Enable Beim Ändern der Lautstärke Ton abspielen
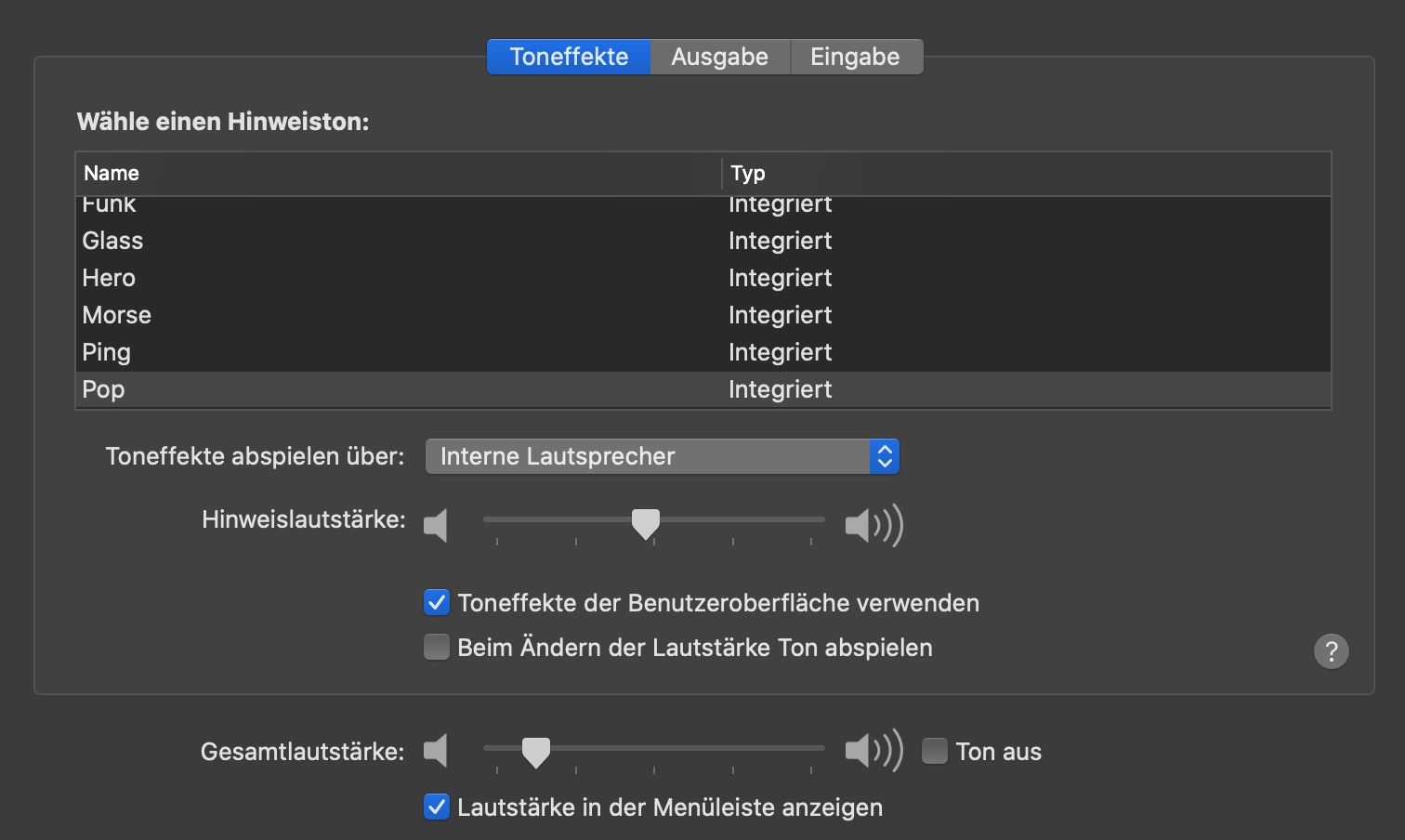The height and width of the screenshot is (840, 1405). click(437, 648)
